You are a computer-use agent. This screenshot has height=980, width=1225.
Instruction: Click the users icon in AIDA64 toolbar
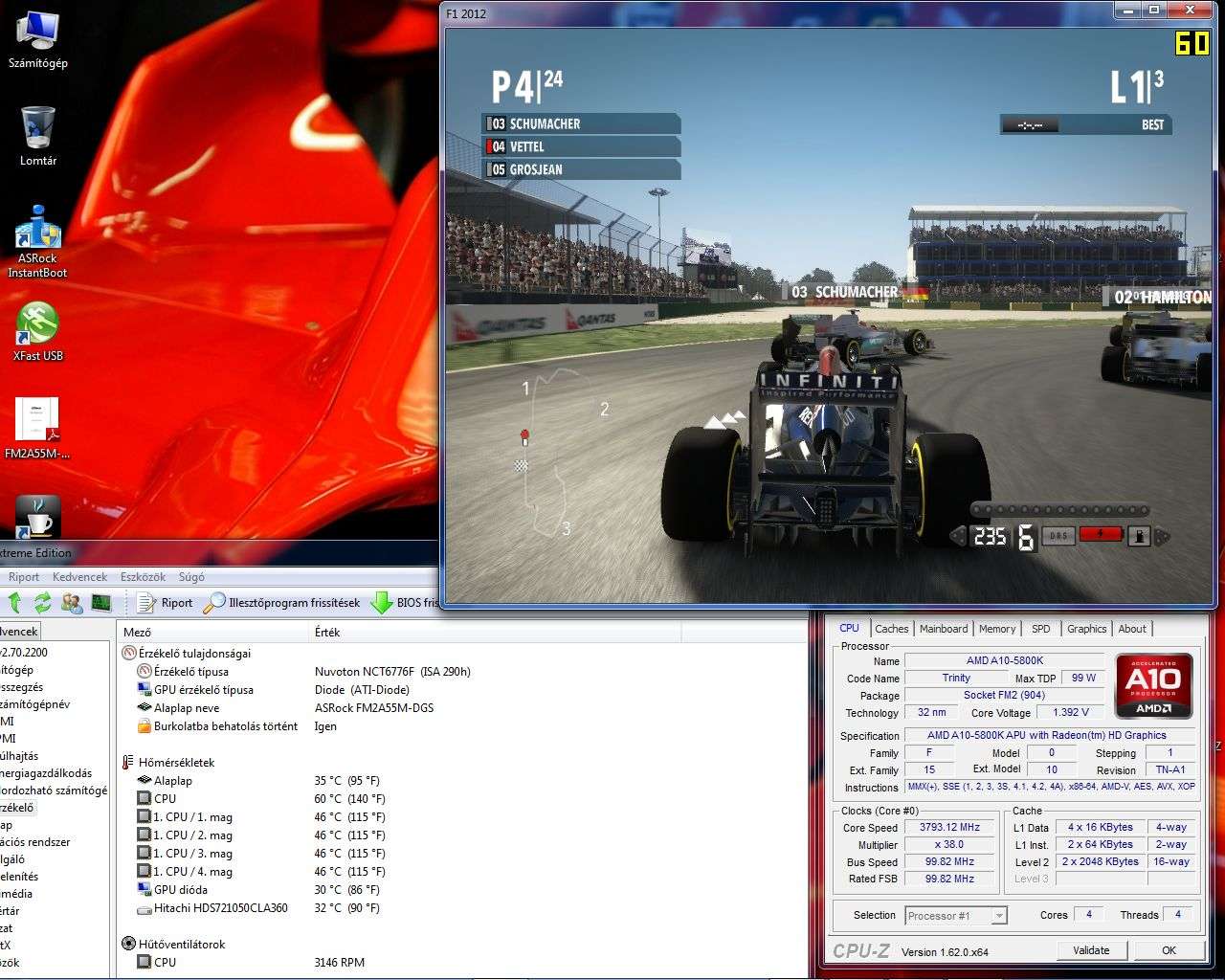click(72, 602)
